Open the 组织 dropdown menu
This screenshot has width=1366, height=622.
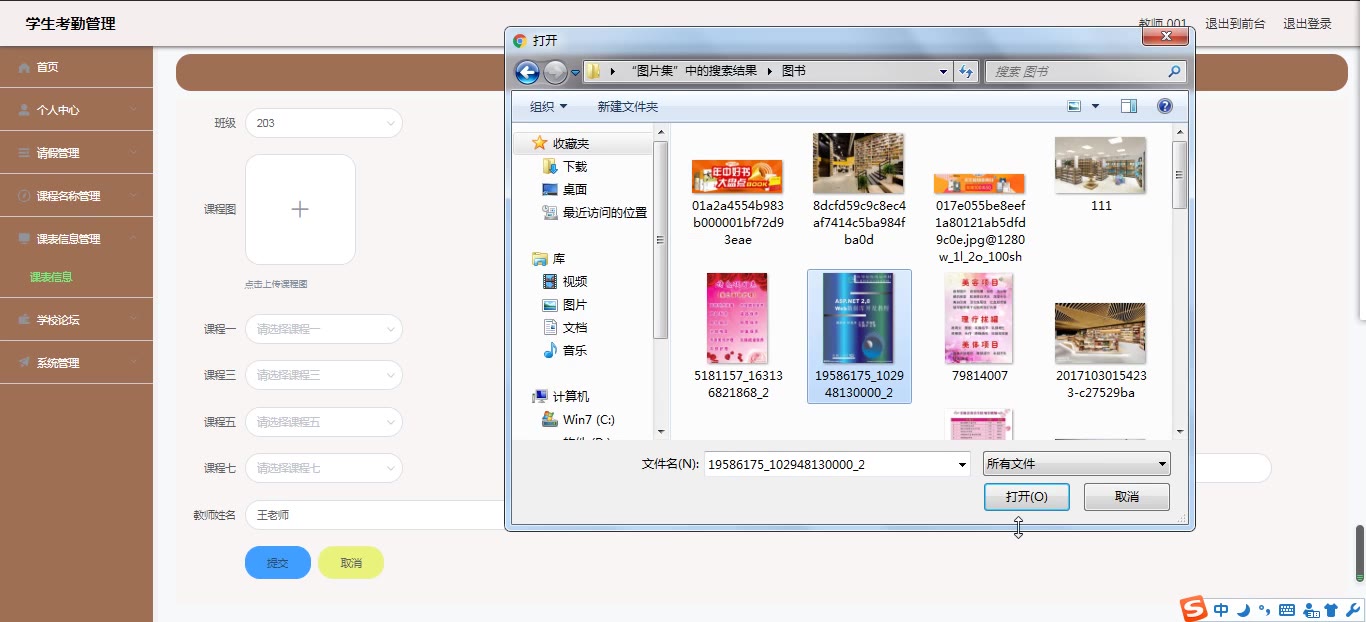[x=548, y=106]
